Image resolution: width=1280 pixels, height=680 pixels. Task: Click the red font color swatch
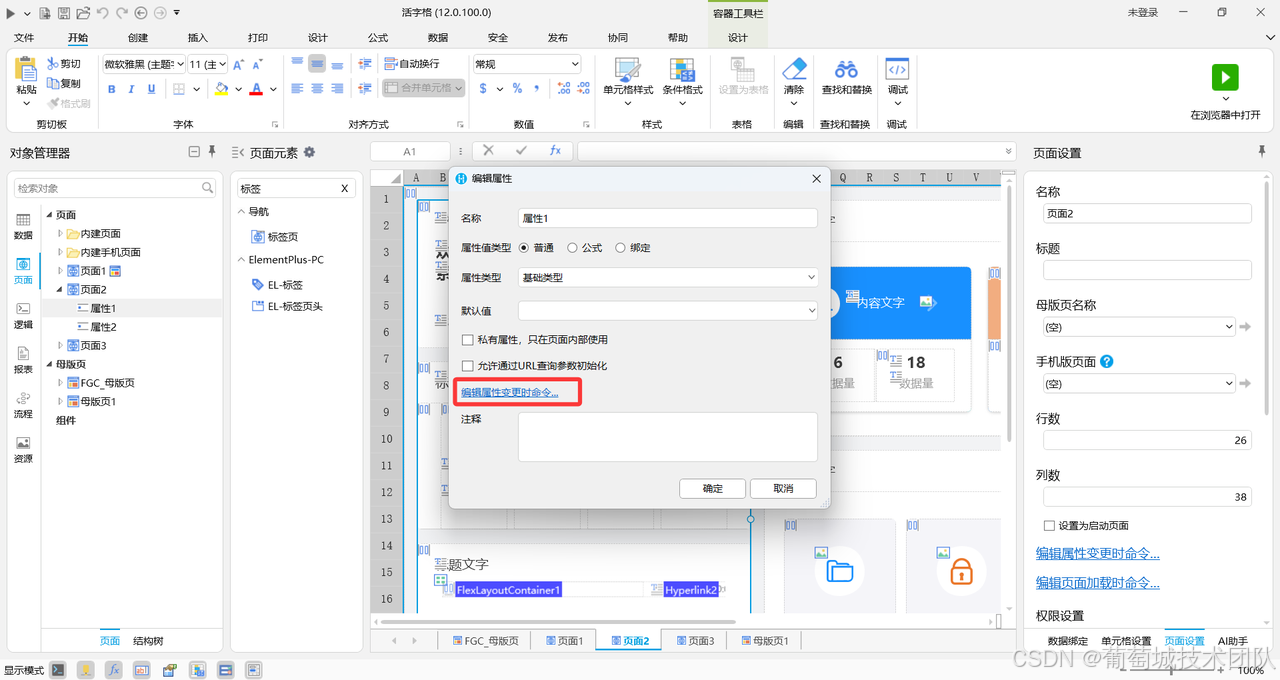point(256,89)
